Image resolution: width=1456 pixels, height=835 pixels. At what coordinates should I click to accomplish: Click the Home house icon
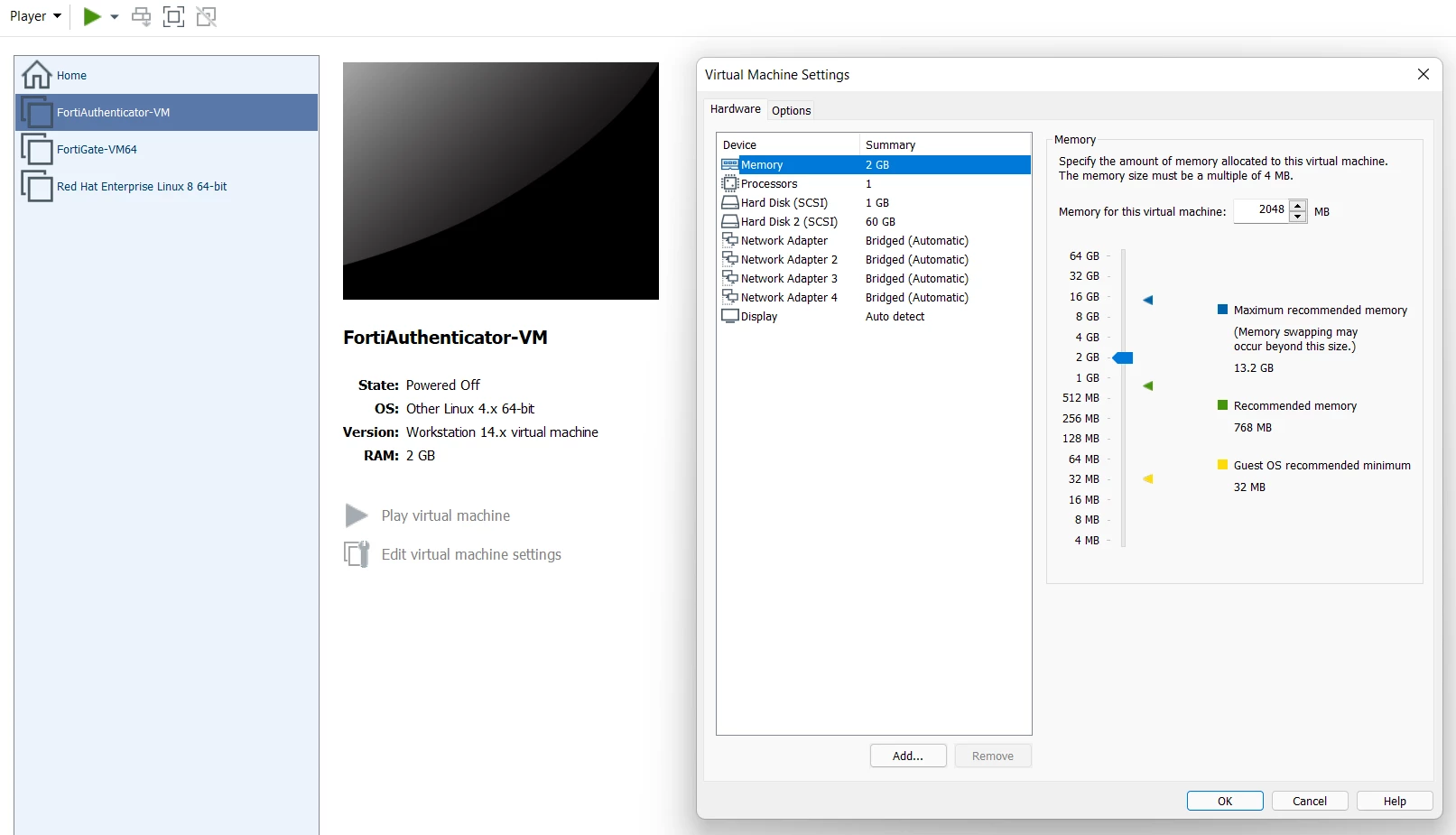click(x=37, y=75)
